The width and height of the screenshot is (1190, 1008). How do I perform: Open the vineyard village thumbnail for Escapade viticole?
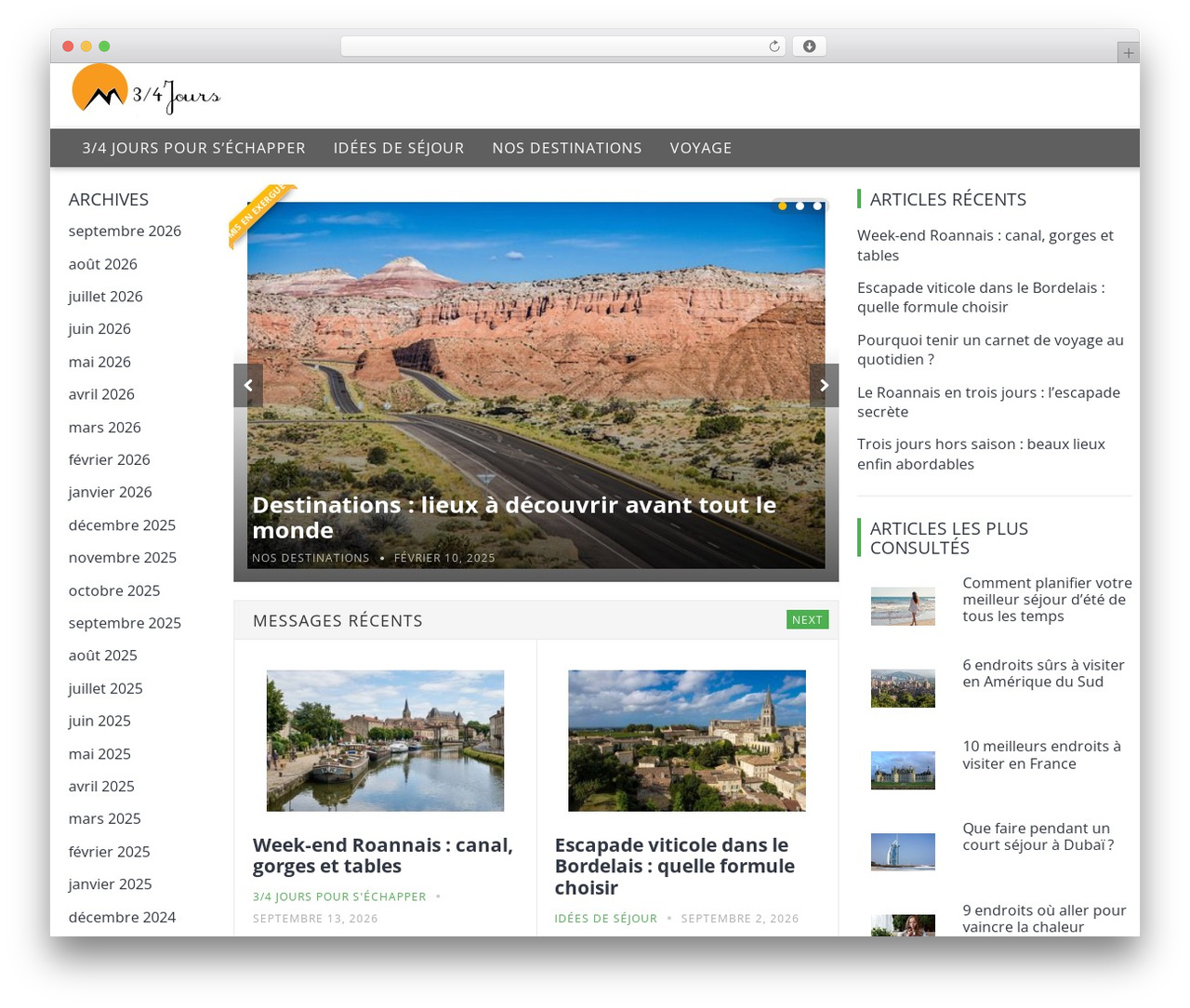(x=687, y=740)
